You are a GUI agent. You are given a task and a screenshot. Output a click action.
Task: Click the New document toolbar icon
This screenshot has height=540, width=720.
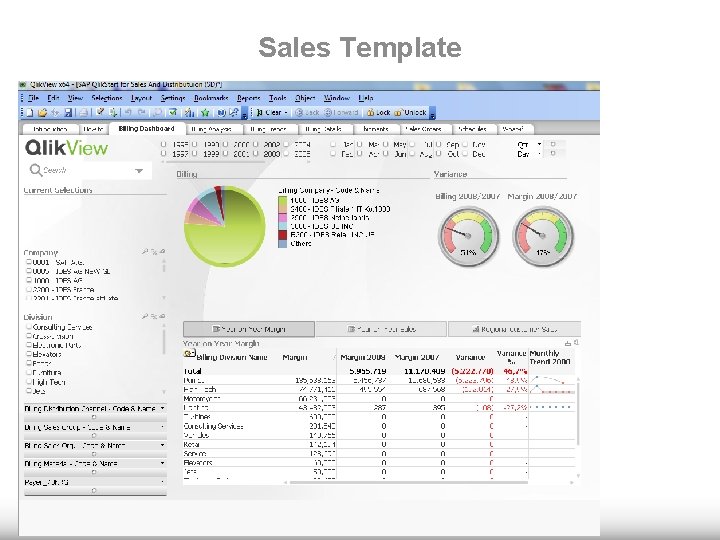point(30,112)
